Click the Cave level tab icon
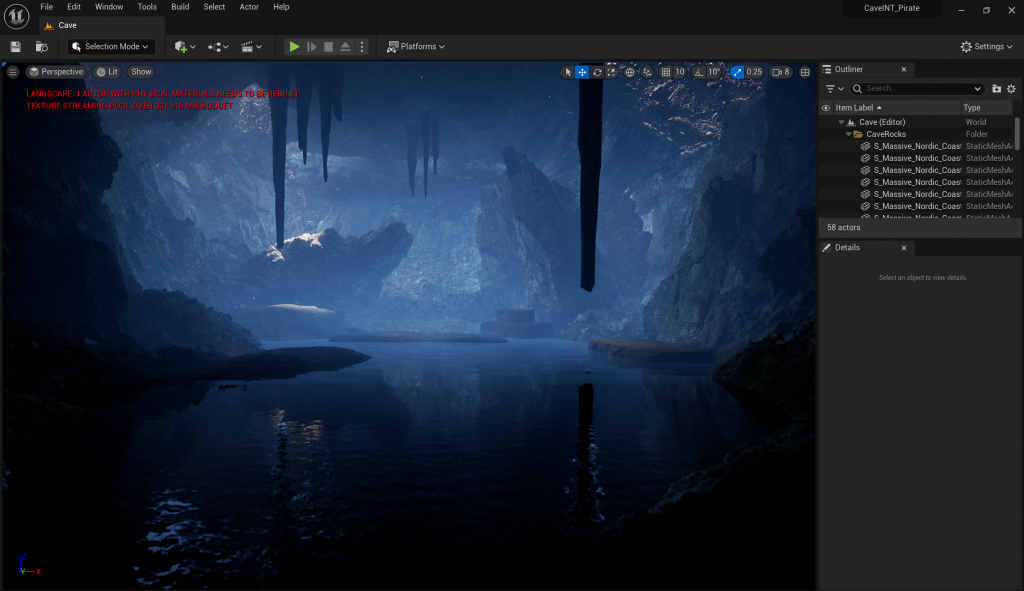Viewport: 1024px width, 591px height. [x=49, y=25]
